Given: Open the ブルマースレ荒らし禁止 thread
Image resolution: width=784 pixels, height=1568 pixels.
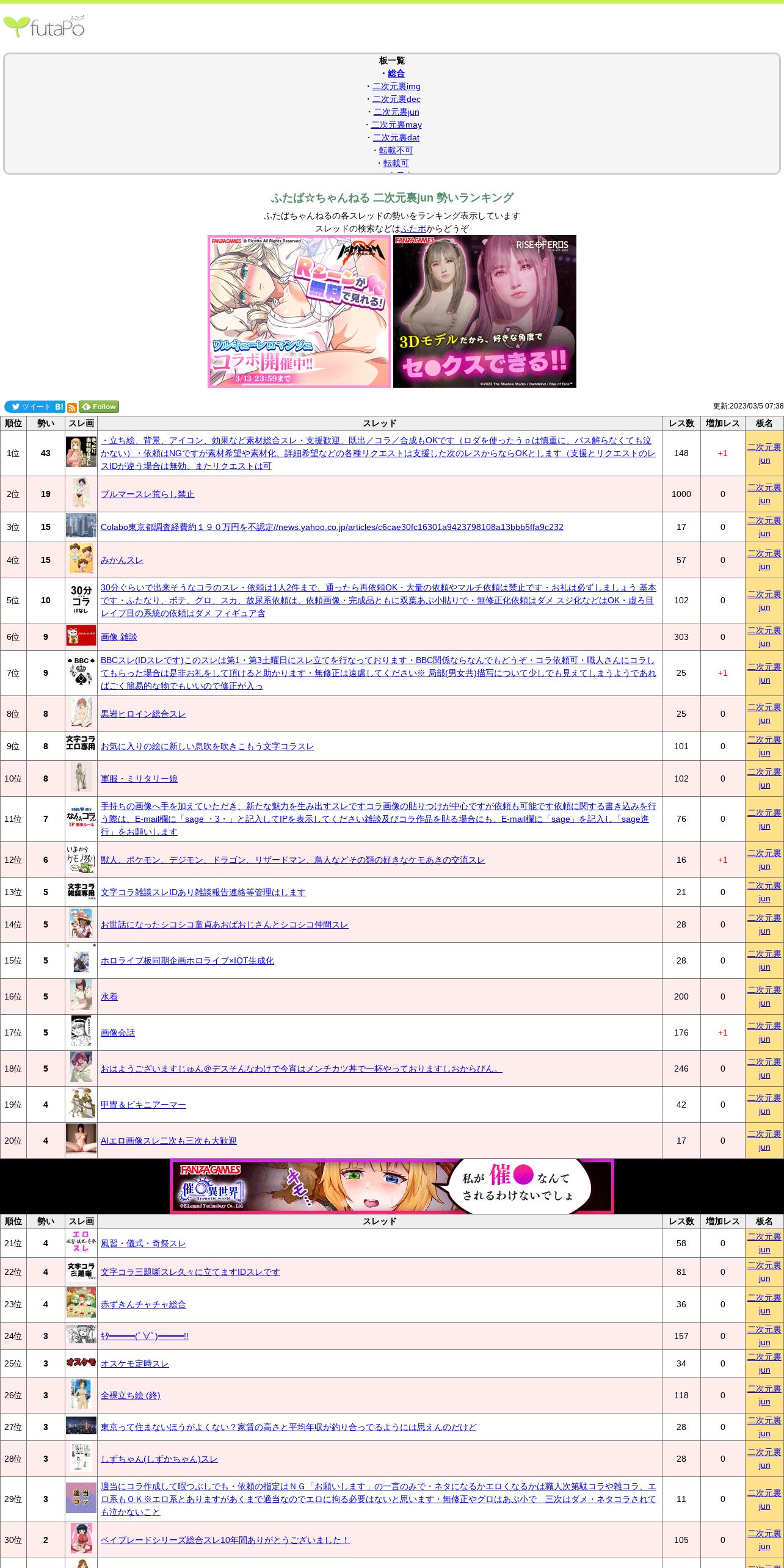Looking at the screenshot, I should click(x=147, y=494).
